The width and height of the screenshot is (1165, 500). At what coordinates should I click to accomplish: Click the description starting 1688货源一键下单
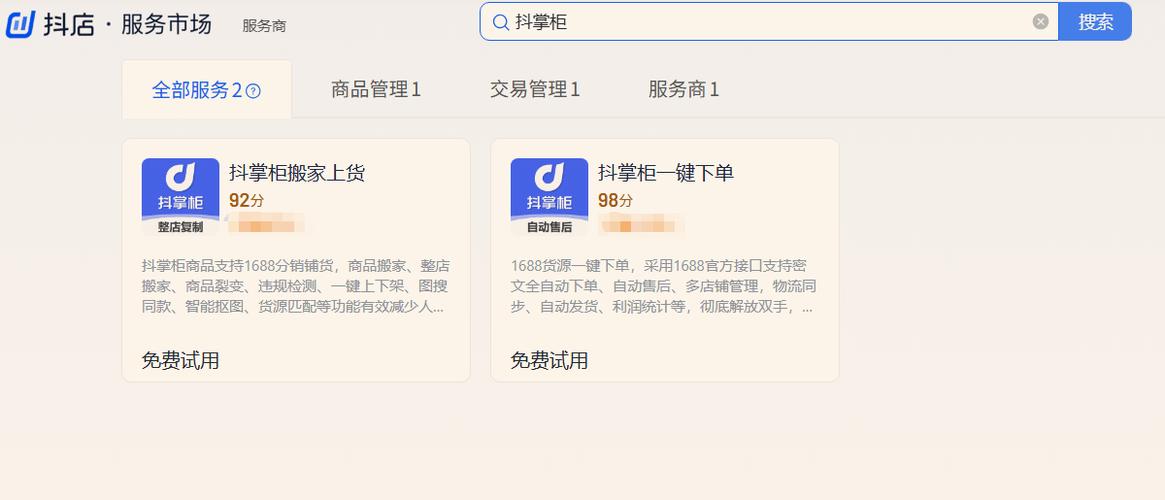pos(661,286)
